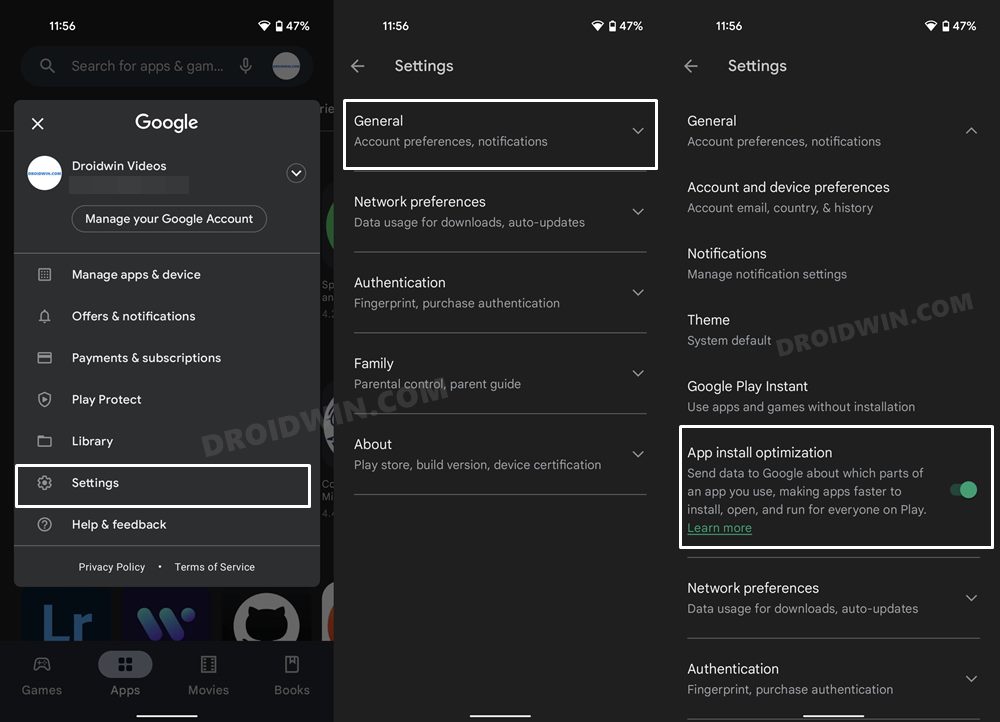Tap the Manage apps & device icon
Image resolution: width=1000 pixels, height=722 pixels.
tap(43, 274)
